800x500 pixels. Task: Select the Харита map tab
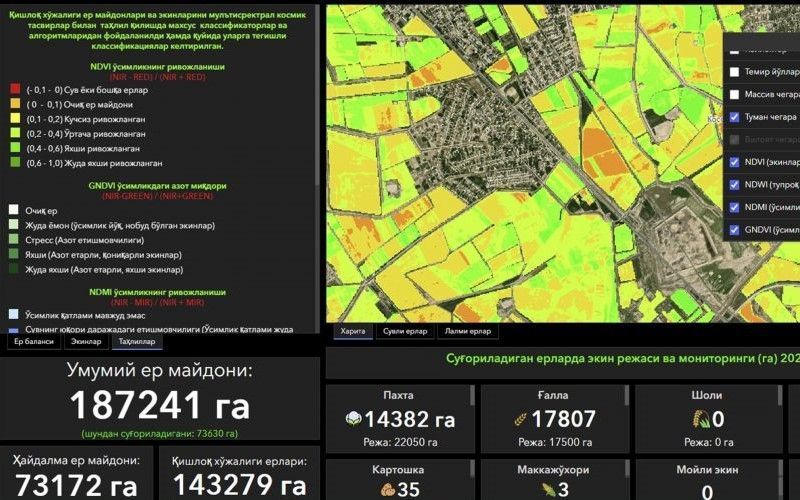[353, 331]
